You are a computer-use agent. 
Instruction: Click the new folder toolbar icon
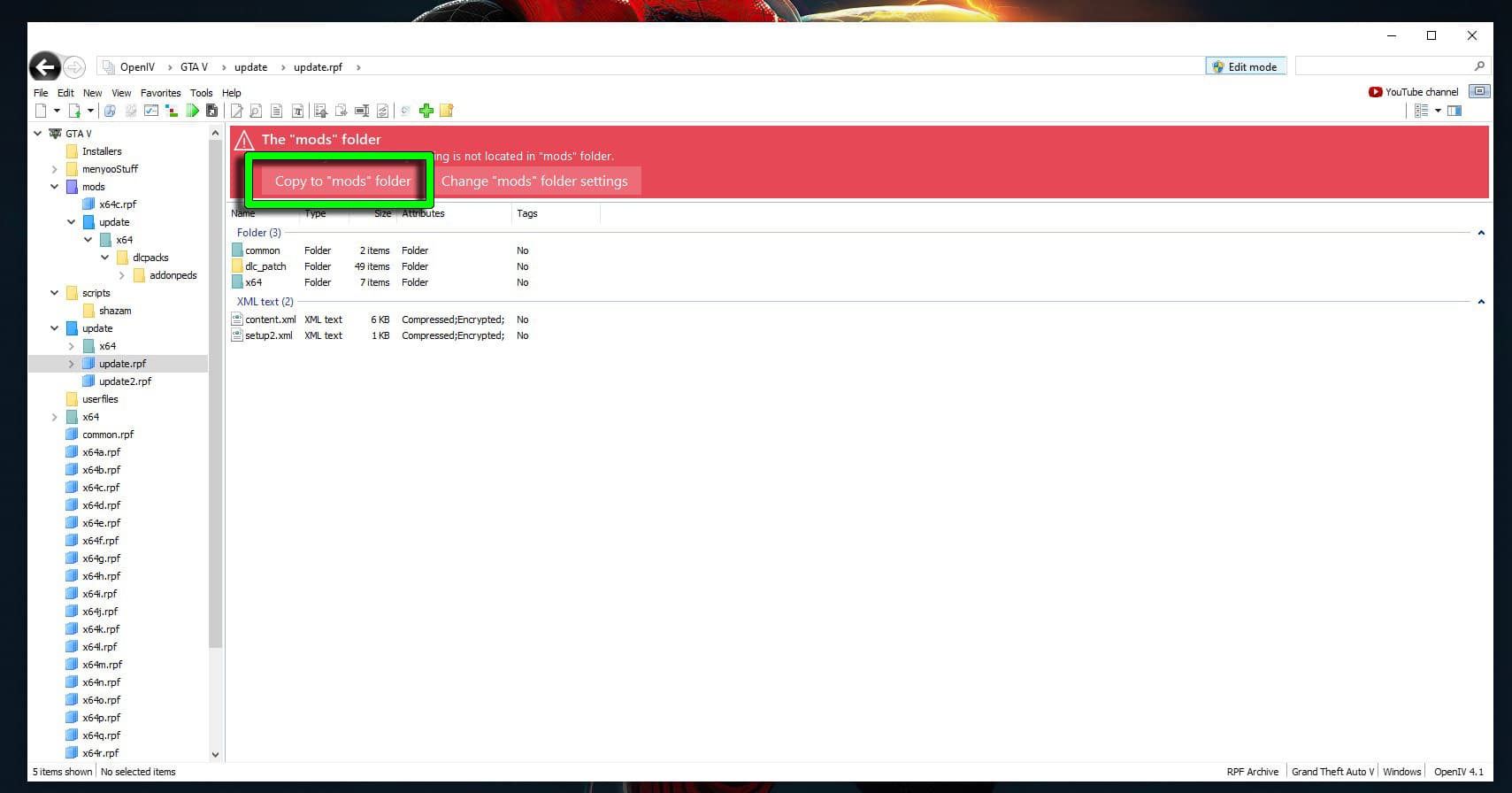coord(447,111)
